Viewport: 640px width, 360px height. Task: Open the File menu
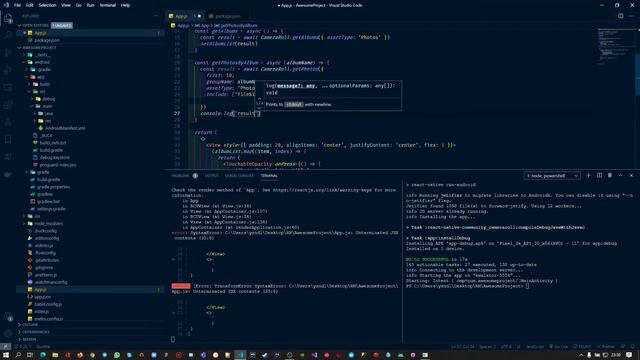pyautogui.click(x=17, y=5)
